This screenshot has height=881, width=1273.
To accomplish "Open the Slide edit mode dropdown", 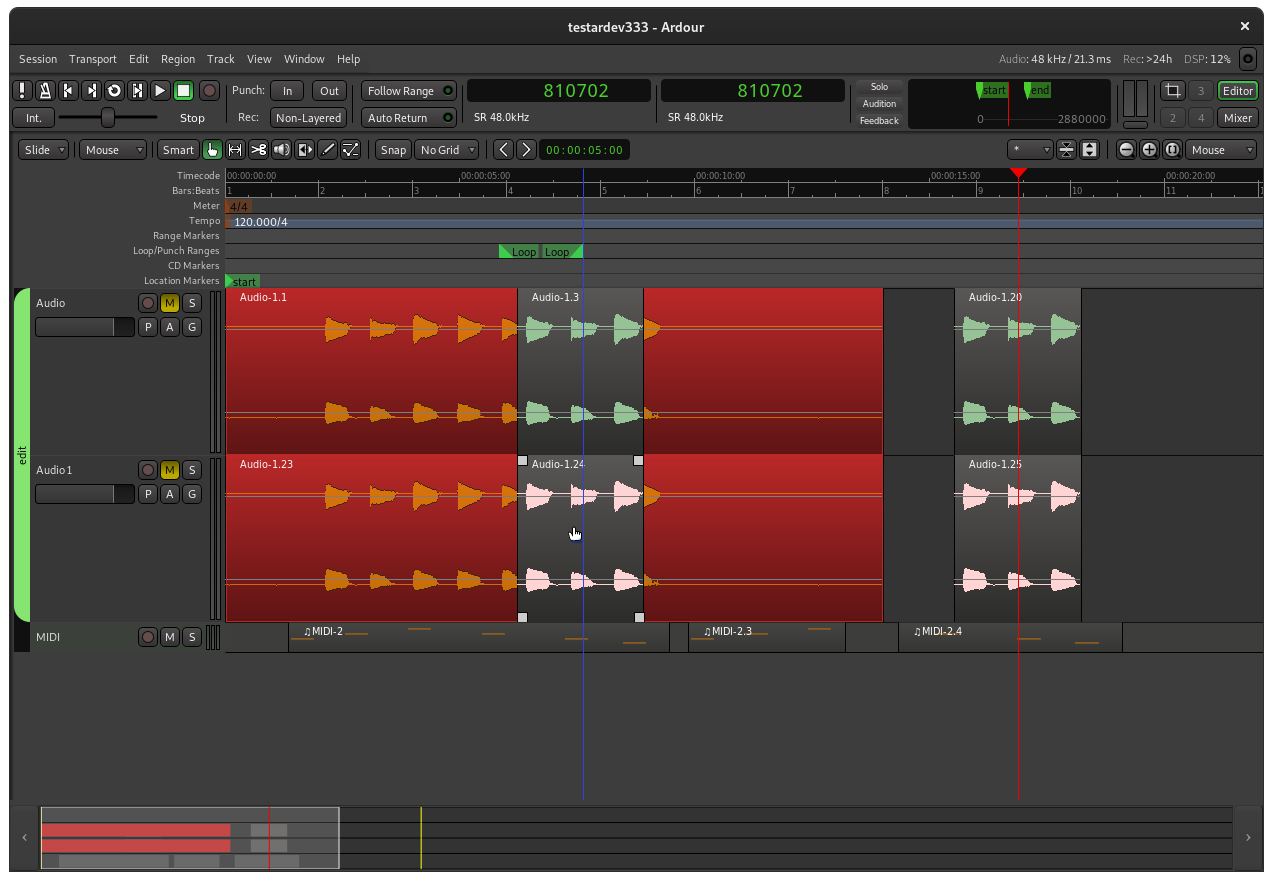I will point(44,150).
